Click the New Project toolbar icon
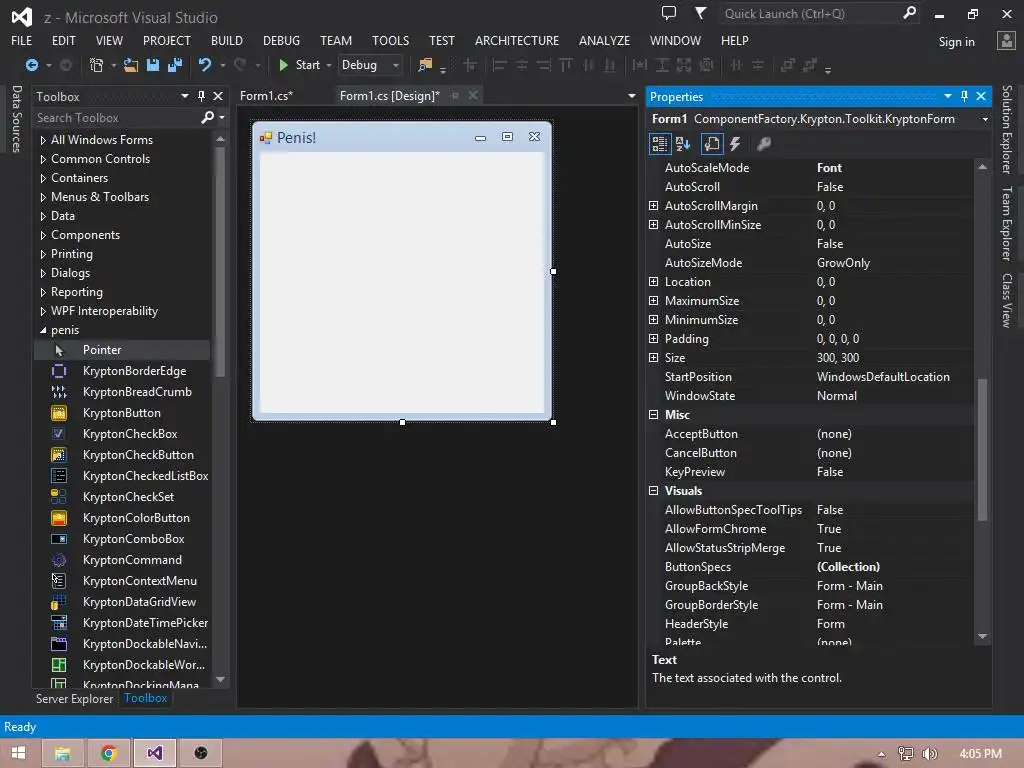The height and width of the screenshot is (768, 1024). (x=97, y=65)
